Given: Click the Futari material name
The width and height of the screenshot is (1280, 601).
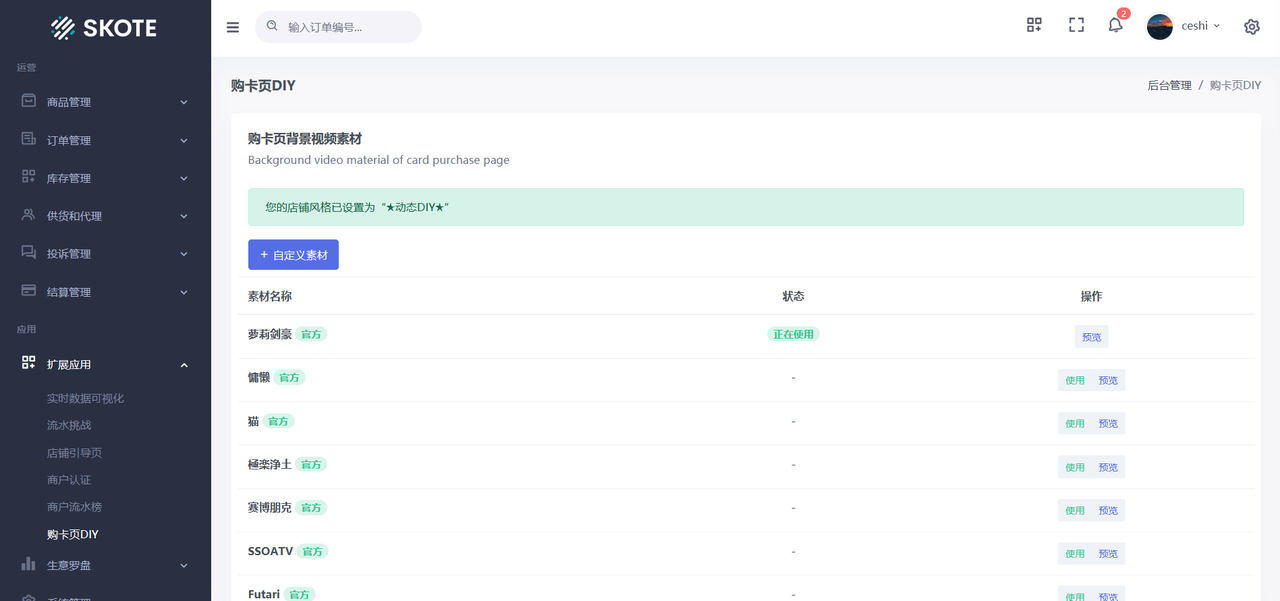Looking at the screenshot, I should pyautogui.click(x=264, y=594).
